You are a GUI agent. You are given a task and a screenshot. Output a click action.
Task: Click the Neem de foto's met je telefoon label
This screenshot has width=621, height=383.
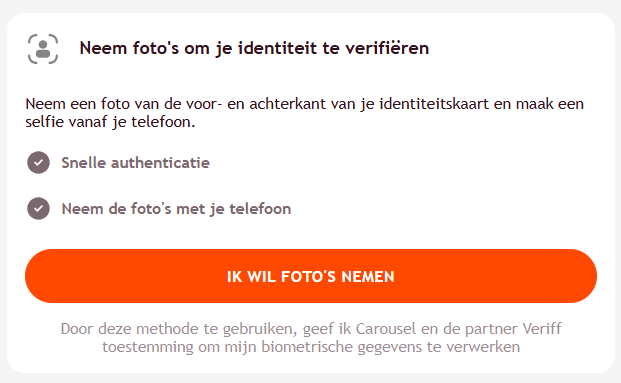(x=176, y=209)
